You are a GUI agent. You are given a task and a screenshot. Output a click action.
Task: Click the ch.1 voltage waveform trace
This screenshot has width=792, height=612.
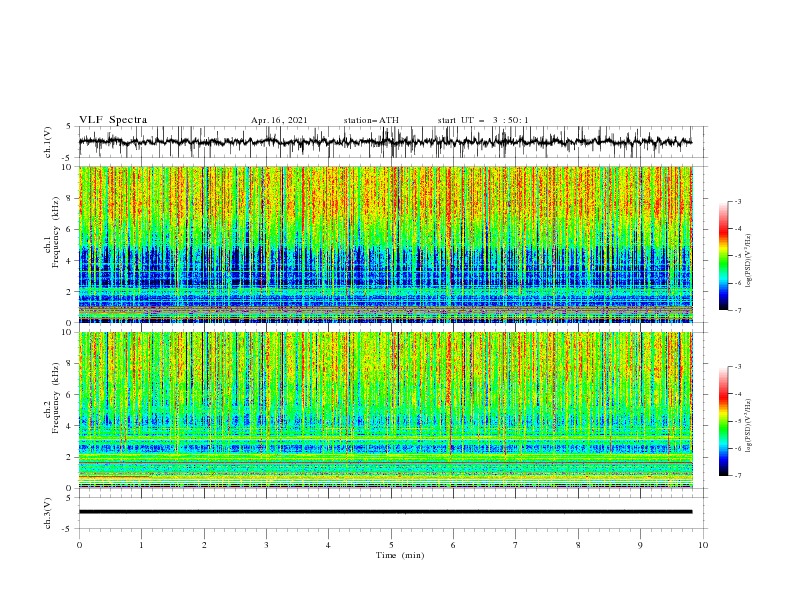click(385, 142)
